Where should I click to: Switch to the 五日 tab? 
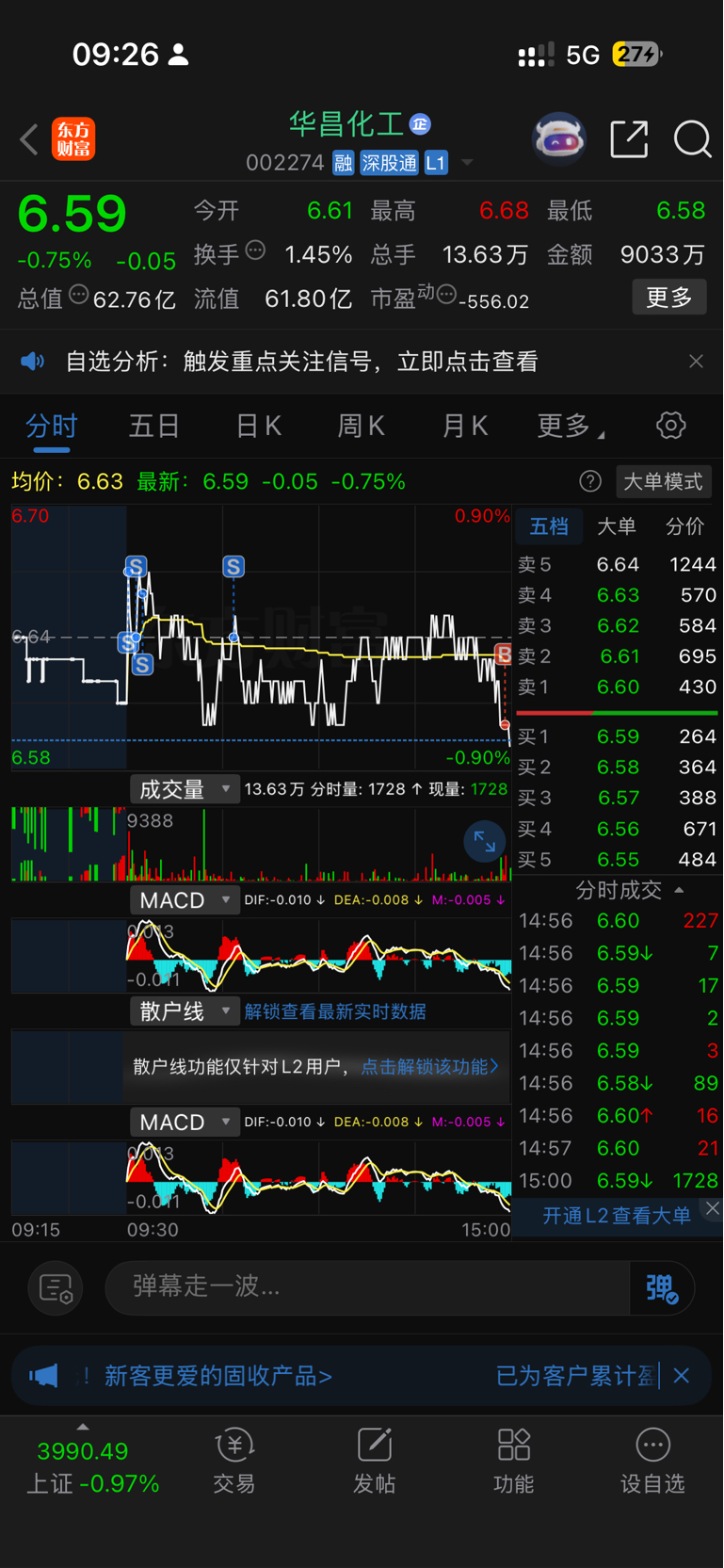point(154,426)
